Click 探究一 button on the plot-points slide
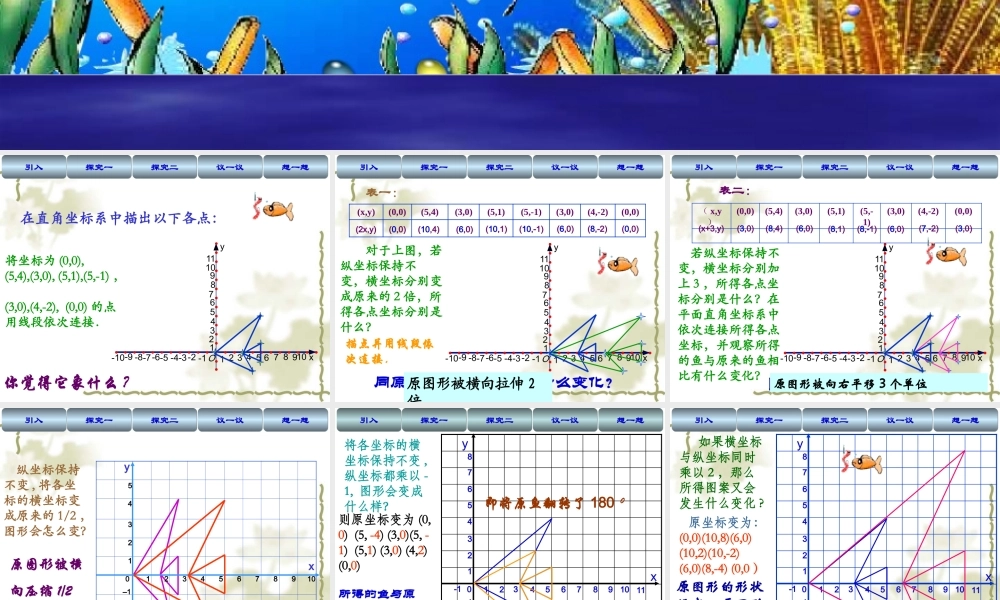The image size is (1000, 600). click(99, 167)
